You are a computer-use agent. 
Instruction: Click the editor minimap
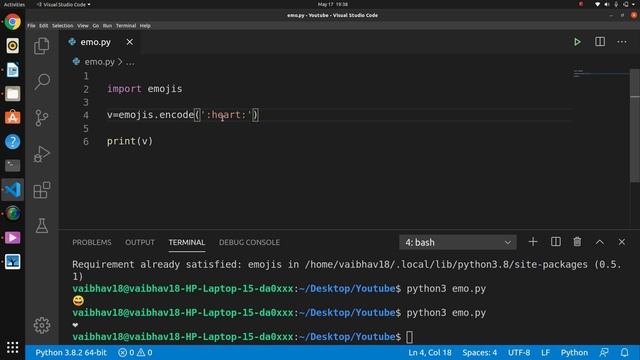pyautogui.click(x=600, y=74)
